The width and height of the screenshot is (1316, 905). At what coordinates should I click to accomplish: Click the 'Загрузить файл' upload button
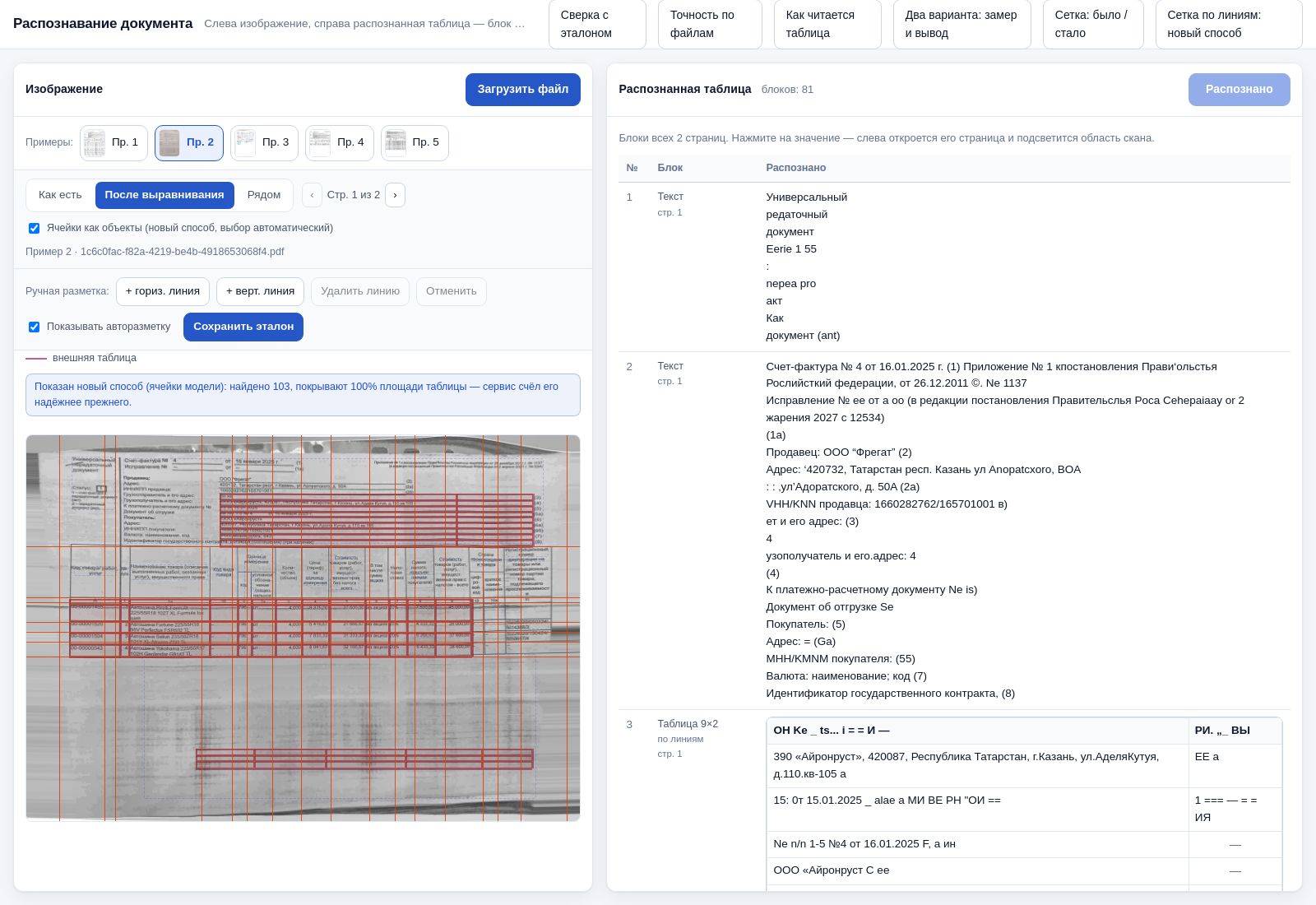(523, 90)
